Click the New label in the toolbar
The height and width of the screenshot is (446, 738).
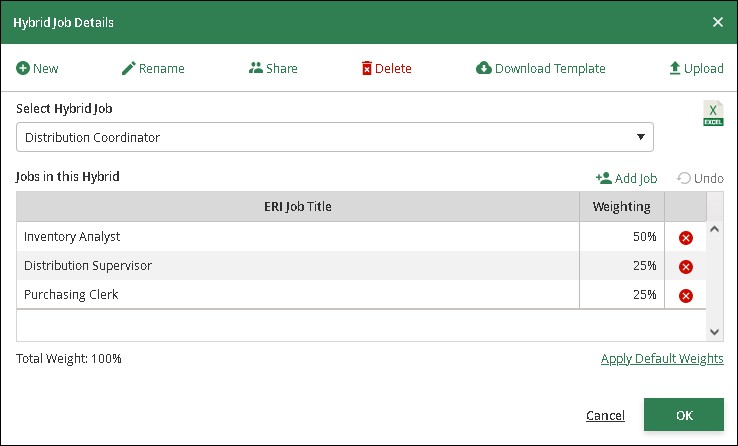46,69
